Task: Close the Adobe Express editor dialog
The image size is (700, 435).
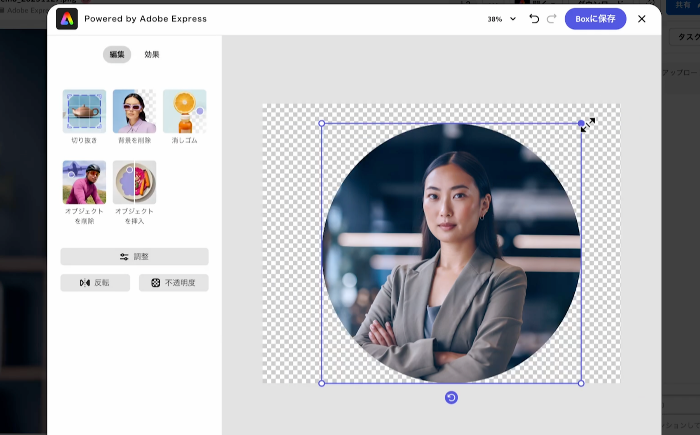Action: 642,19
